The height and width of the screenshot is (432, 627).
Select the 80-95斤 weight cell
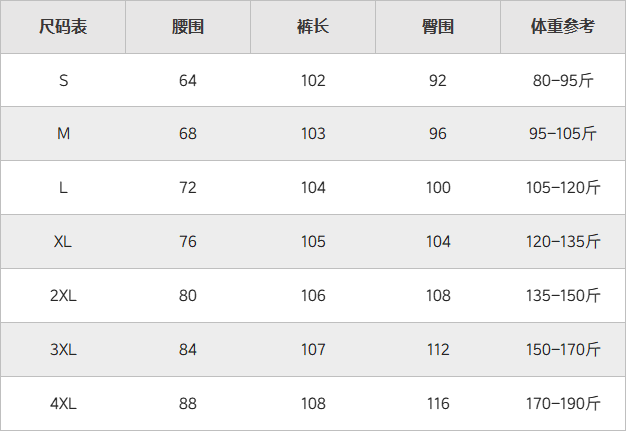[563, 80]
